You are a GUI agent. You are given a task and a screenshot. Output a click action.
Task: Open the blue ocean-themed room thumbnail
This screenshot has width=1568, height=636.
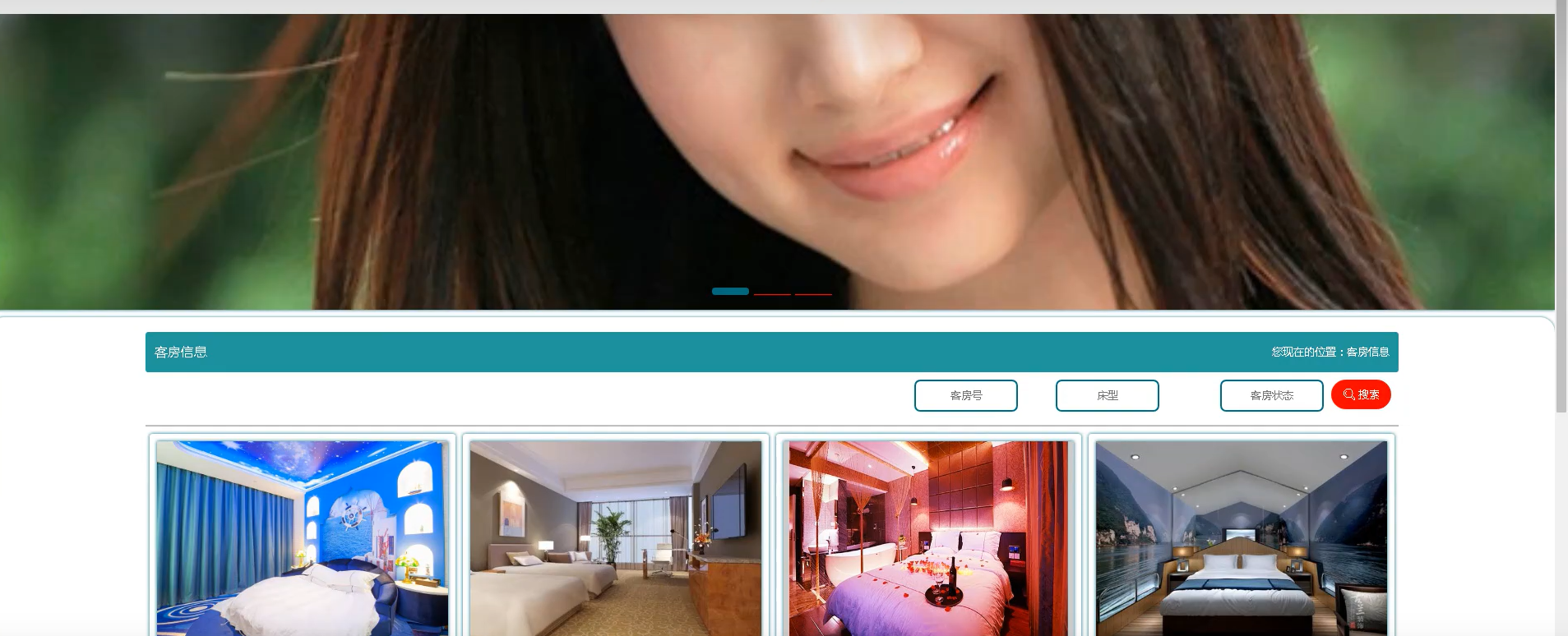303,538
